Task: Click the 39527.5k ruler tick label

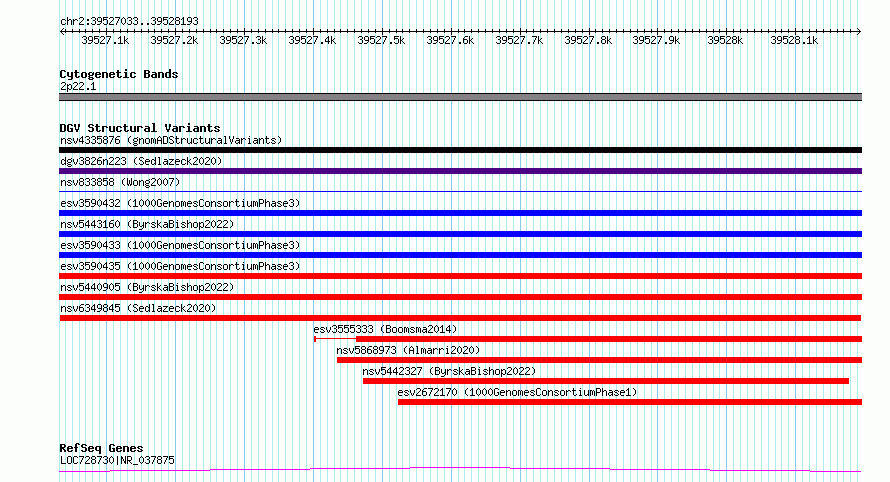Action: pyautogui.click(x=381, y=40)
